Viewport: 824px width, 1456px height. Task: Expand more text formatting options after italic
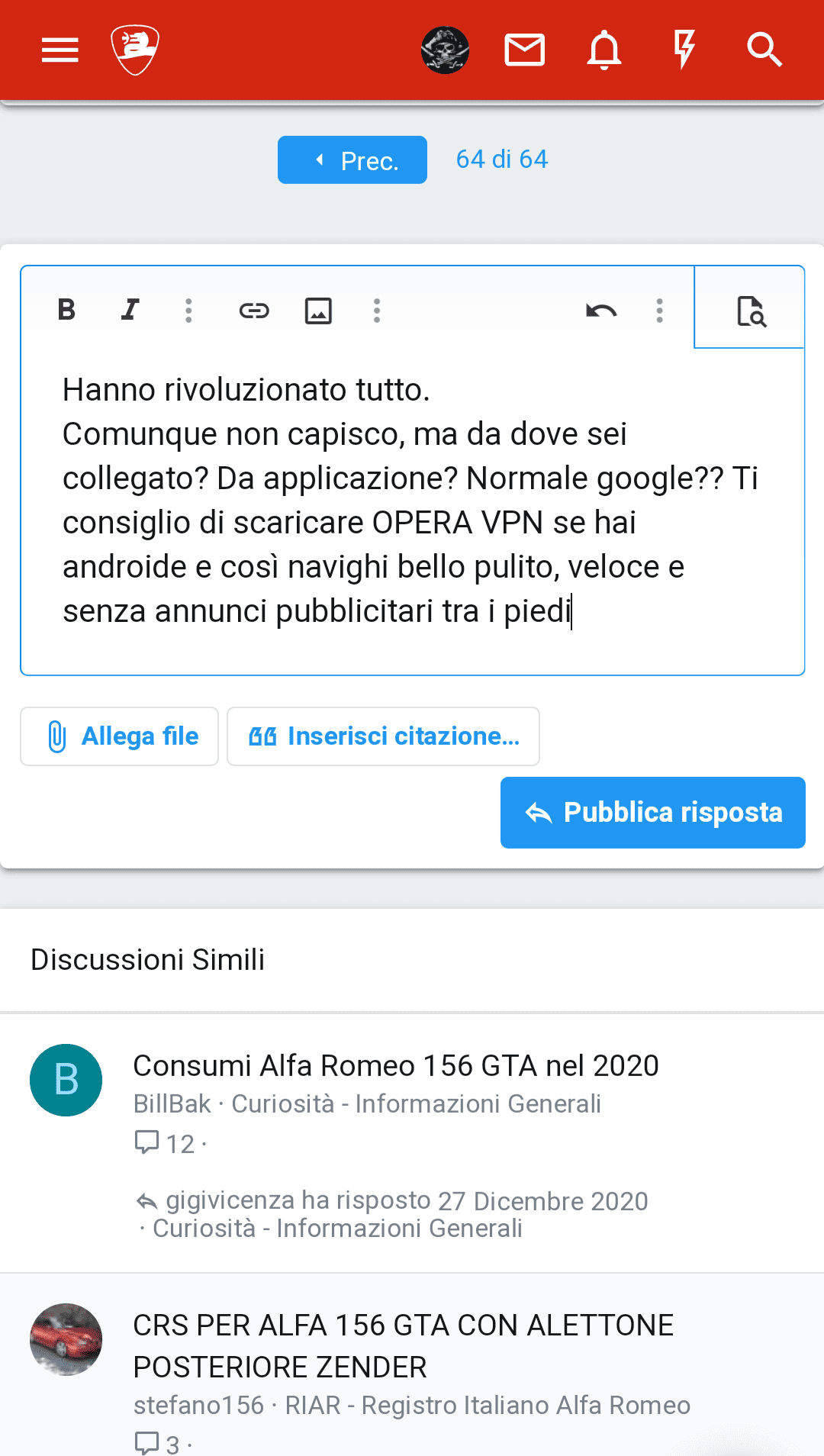coord(188,310)
